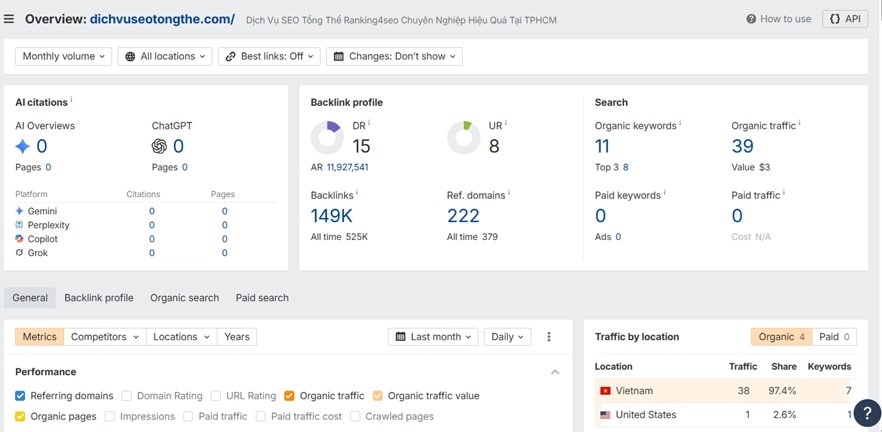Click info icon next to Organic keywords
The height and width of the screenshot is (432, 882).
pyautogui.click(x=680, y=123)
